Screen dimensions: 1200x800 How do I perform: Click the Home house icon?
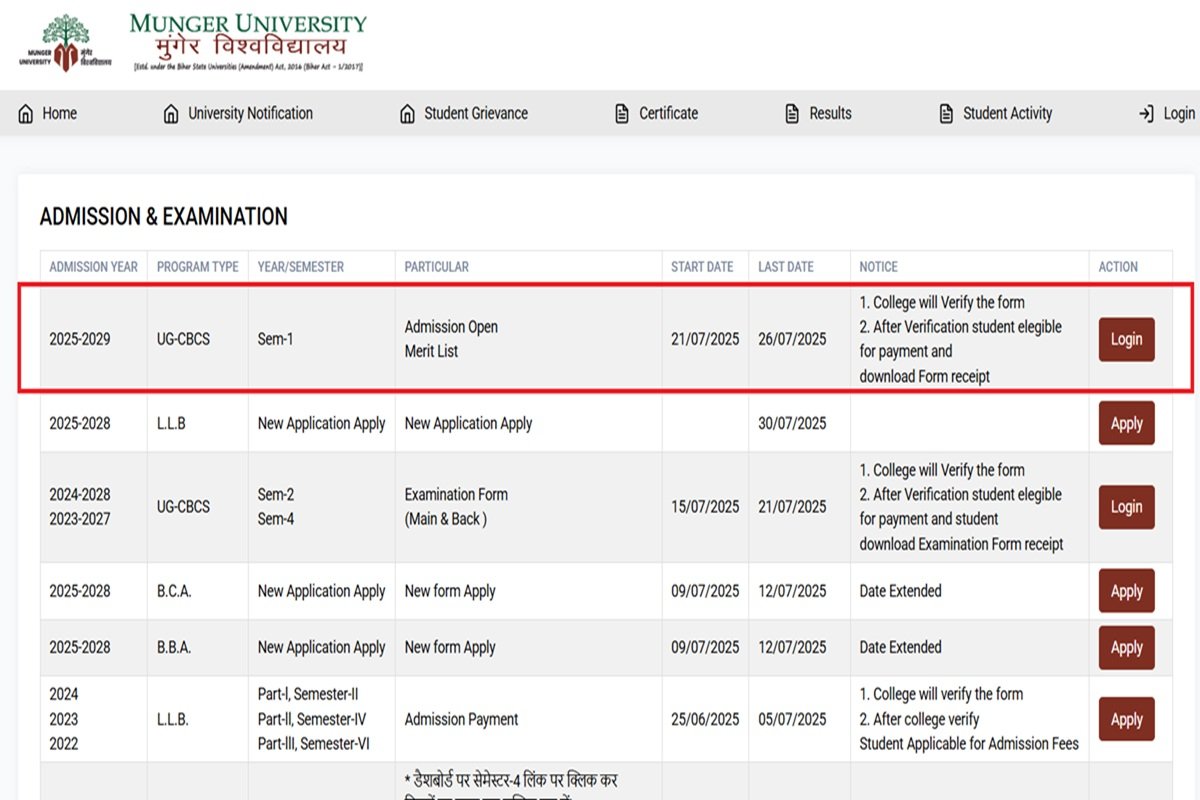pos(26,114)
